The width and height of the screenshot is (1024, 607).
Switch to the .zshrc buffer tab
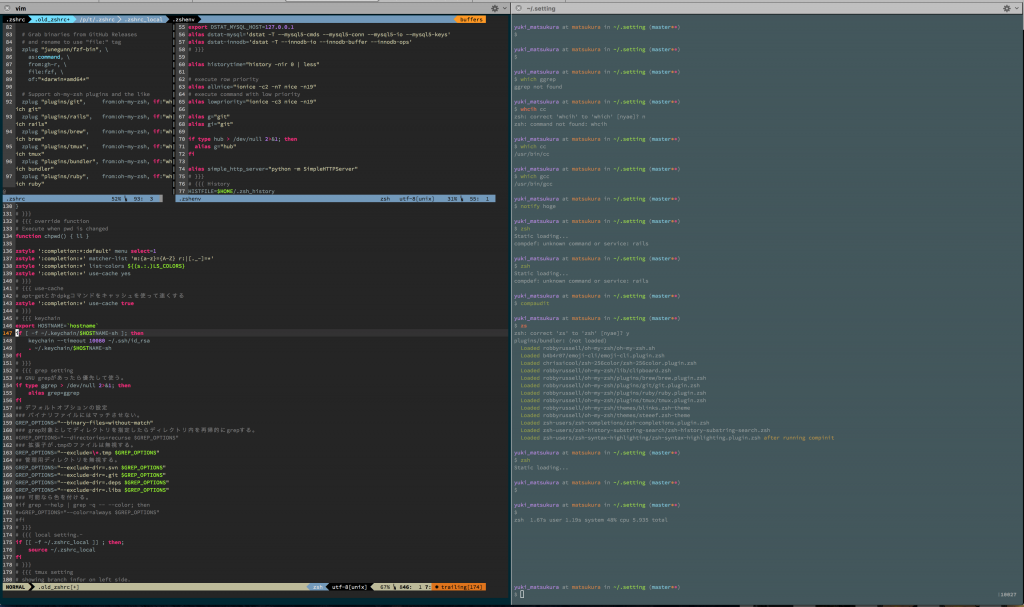tap(14, 19)
